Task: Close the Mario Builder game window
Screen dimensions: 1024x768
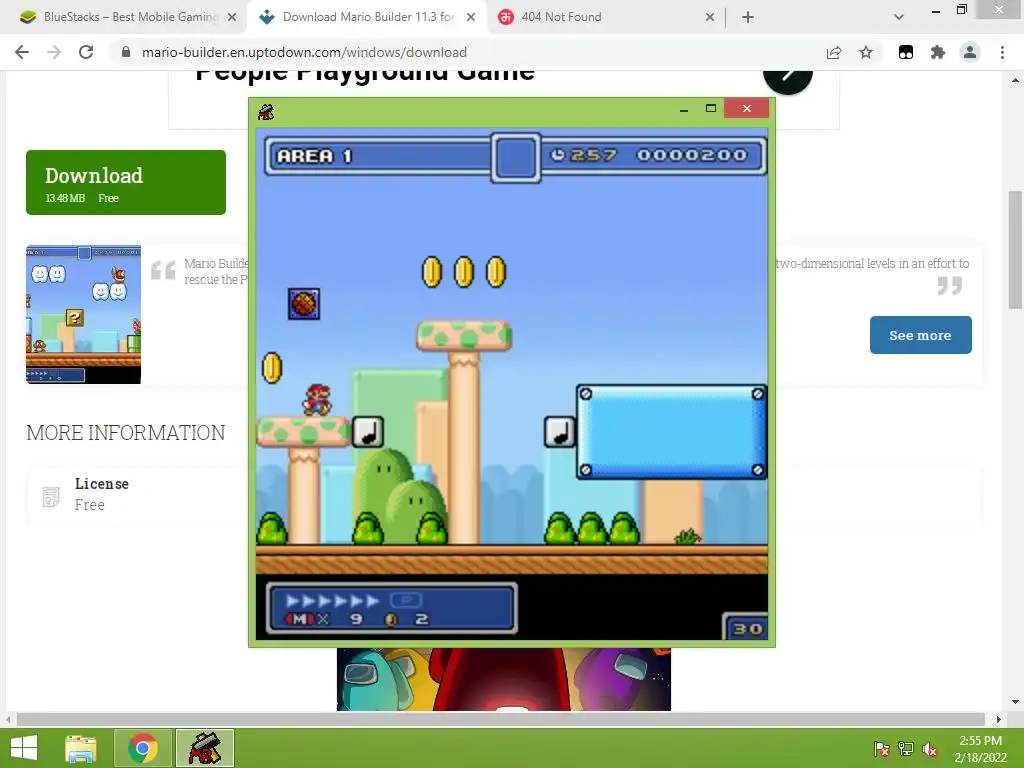Action: click(x=746, y=108)
